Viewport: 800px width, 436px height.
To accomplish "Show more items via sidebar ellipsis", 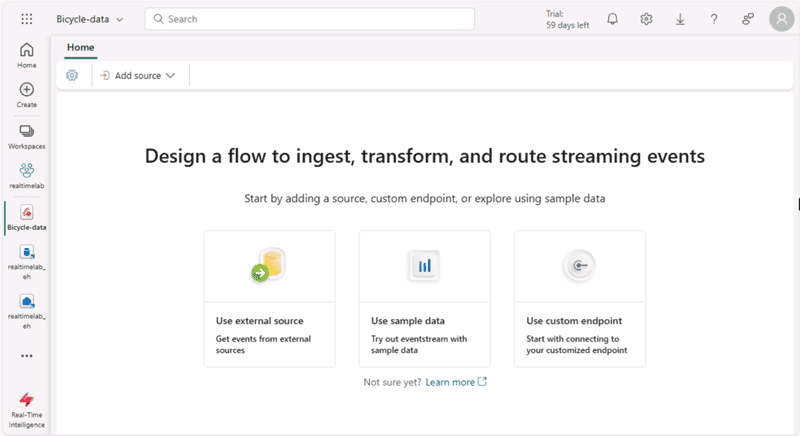I will pos(27,355).
